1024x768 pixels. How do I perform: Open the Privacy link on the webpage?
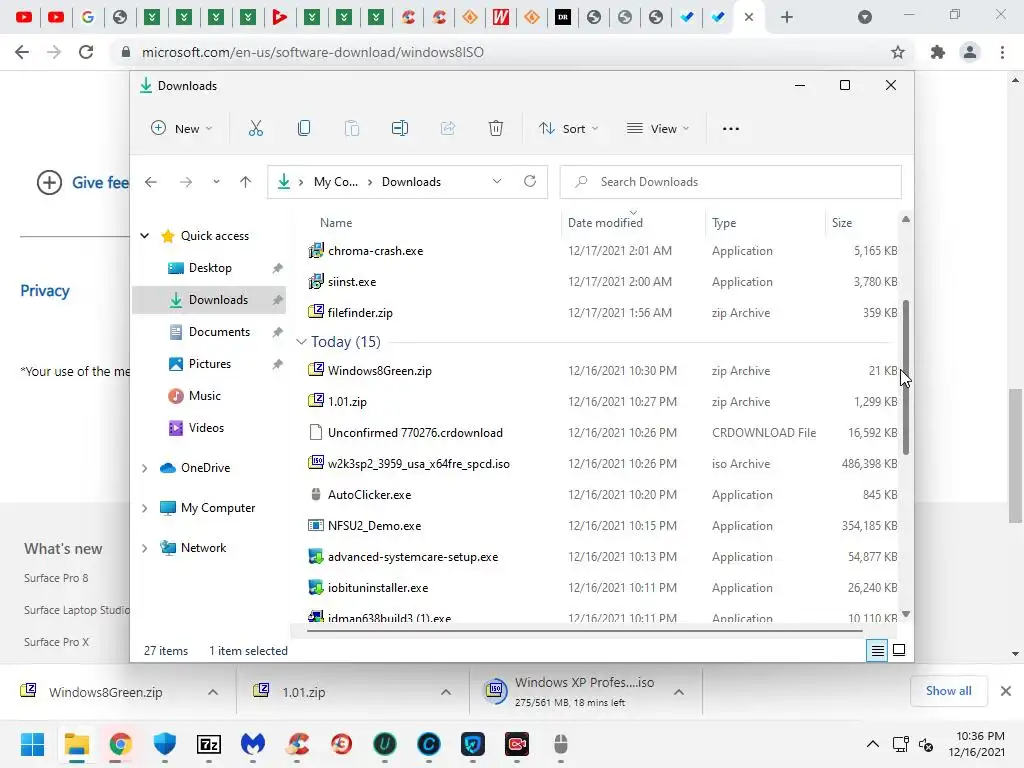44,291
